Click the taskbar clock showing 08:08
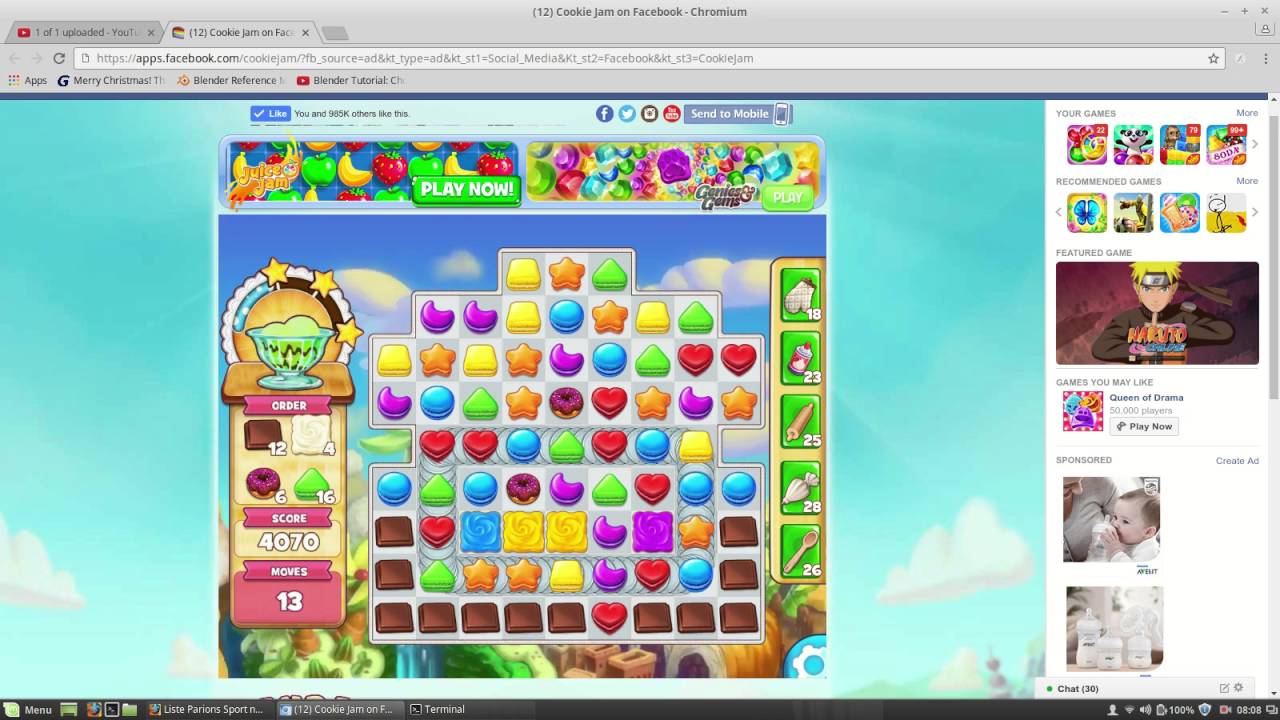The image size is (1280, 720). (x=1248, y=710)
